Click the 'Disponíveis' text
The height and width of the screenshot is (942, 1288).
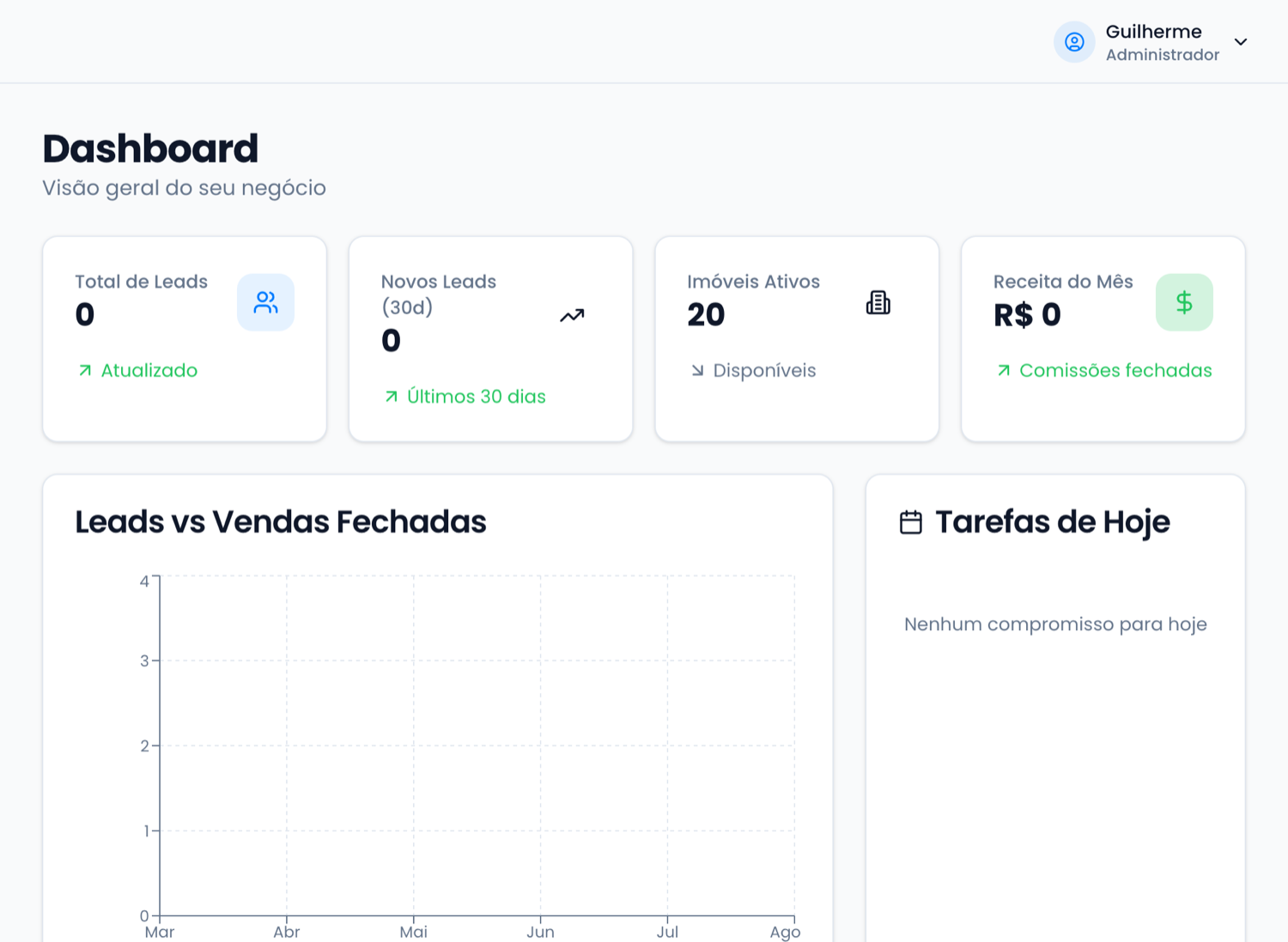764,371
